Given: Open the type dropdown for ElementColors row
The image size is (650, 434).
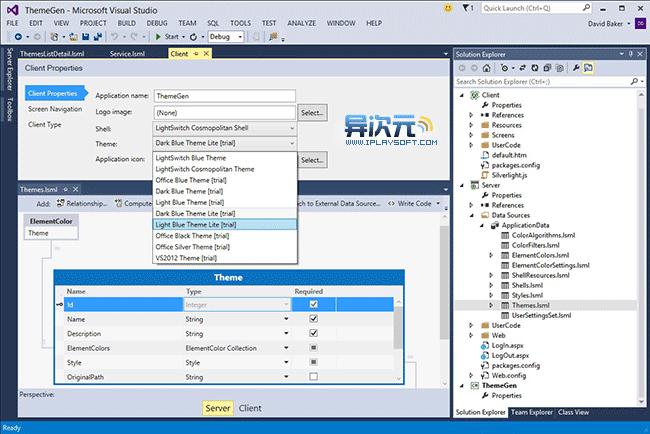Looking at the screenshot, I should 286,348.
